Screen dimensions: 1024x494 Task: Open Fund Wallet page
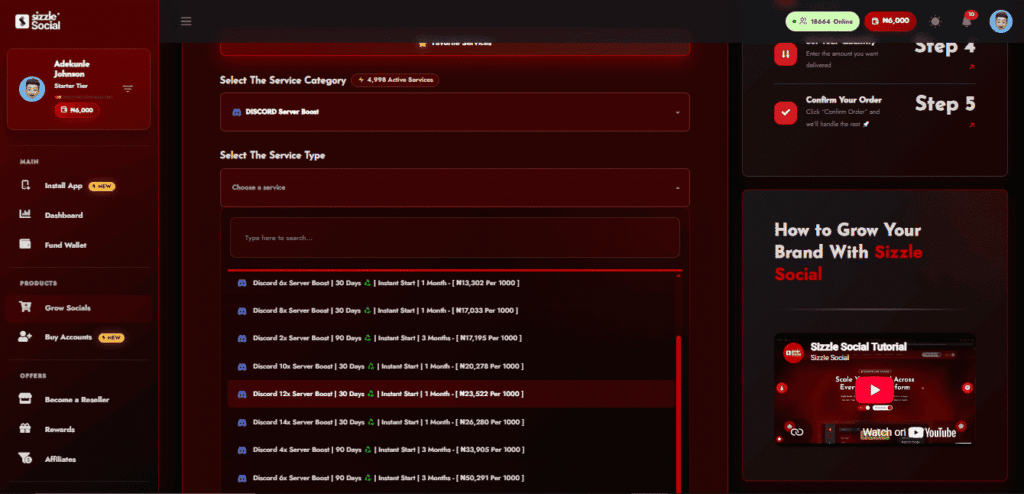pos(65,245)
